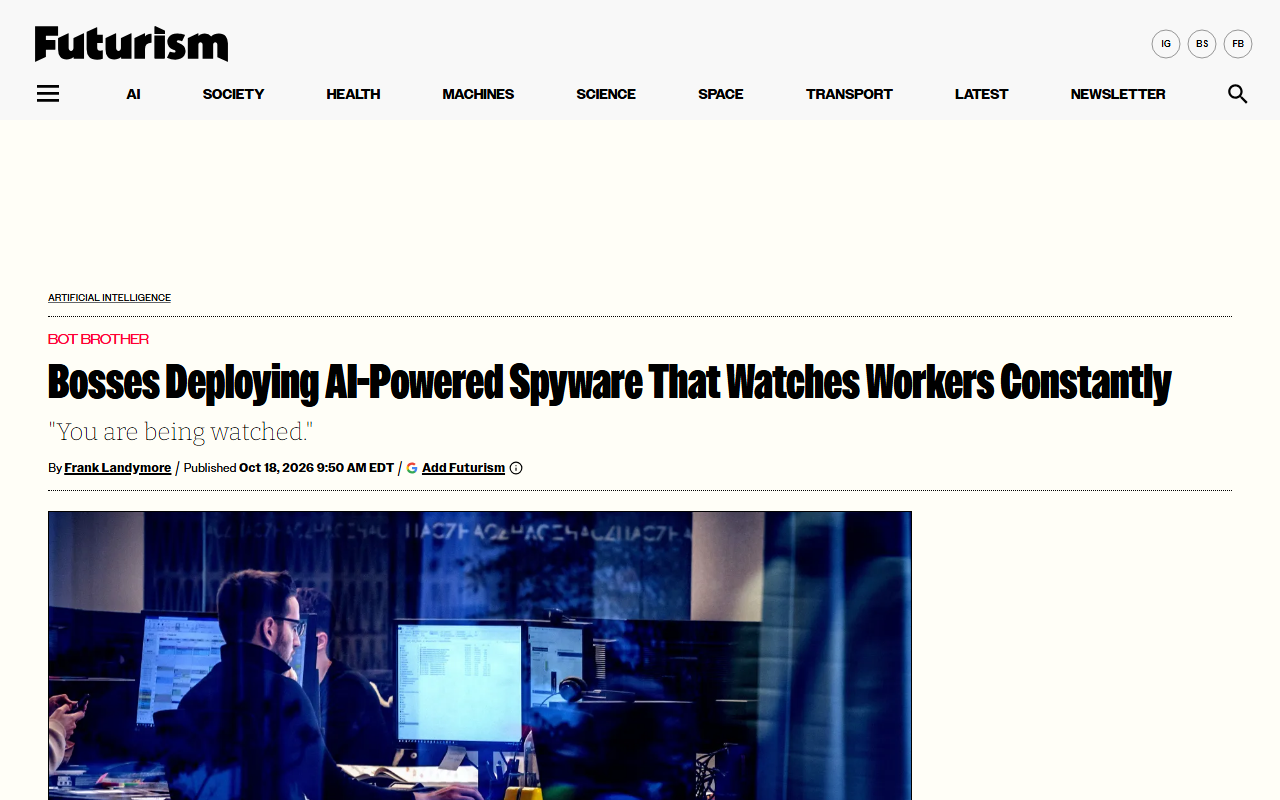The image size is (1280, 800).
Task: Click the Add Futurism link
Action: tap(463, 468)
